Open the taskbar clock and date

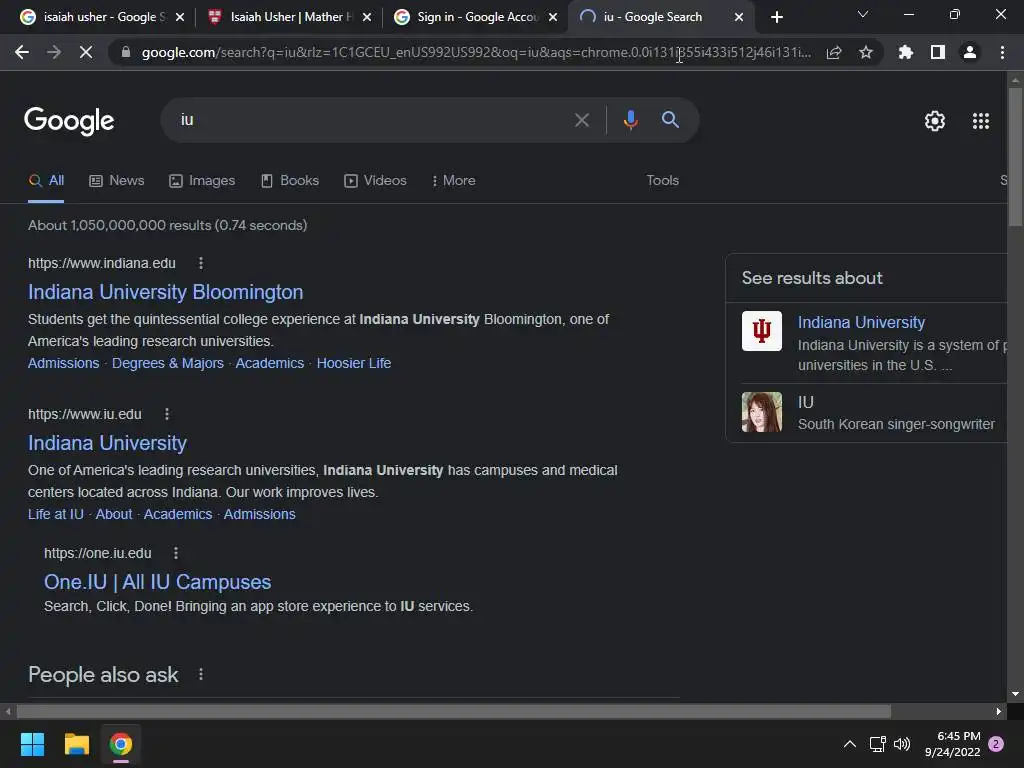tap(952, 744)
